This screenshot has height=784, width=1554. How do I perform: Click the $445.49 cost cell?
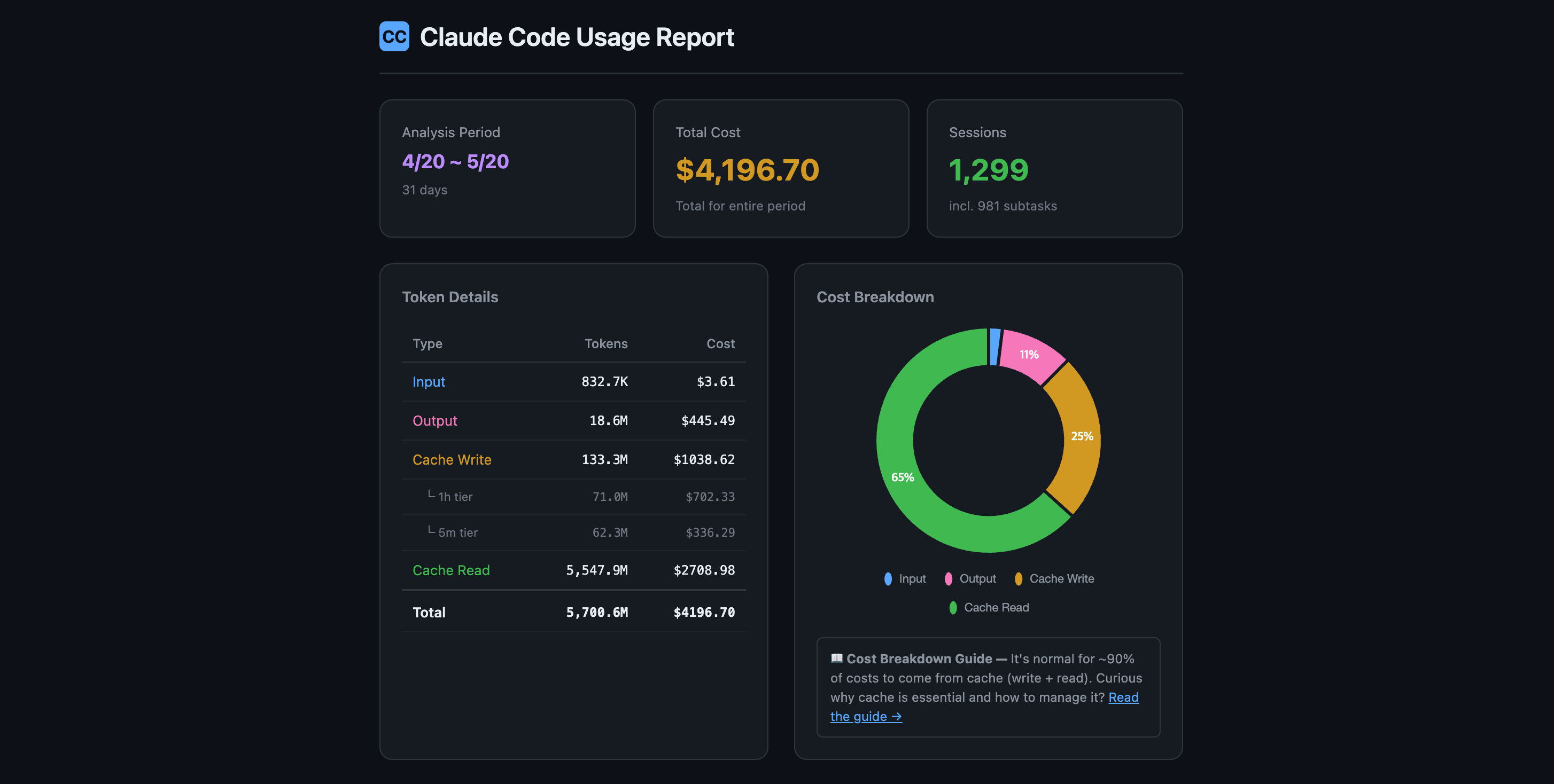tap(708, 421)
